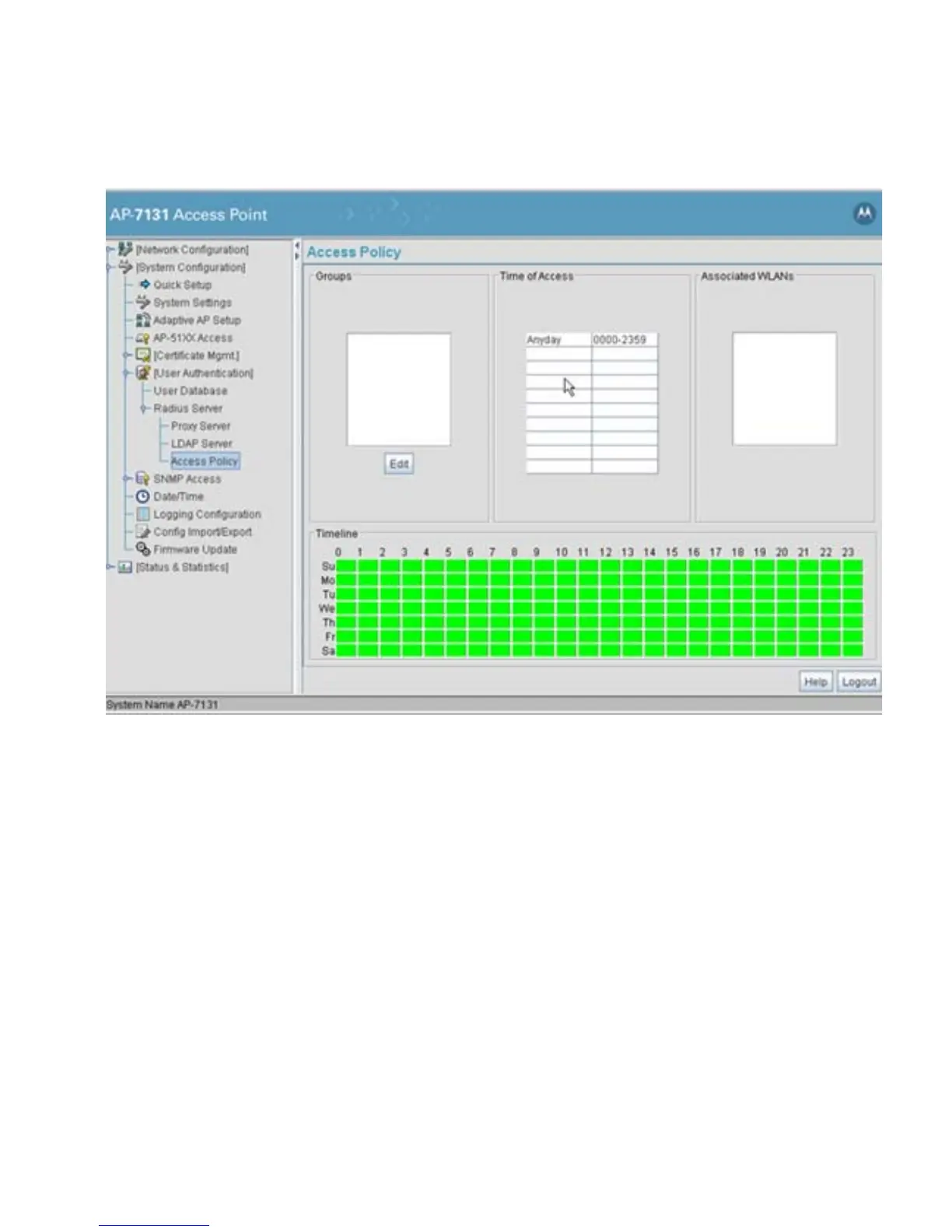Open Quick Setup in the tree
The width and height of the screenshot is (952, 1232).
click(183, 285)
